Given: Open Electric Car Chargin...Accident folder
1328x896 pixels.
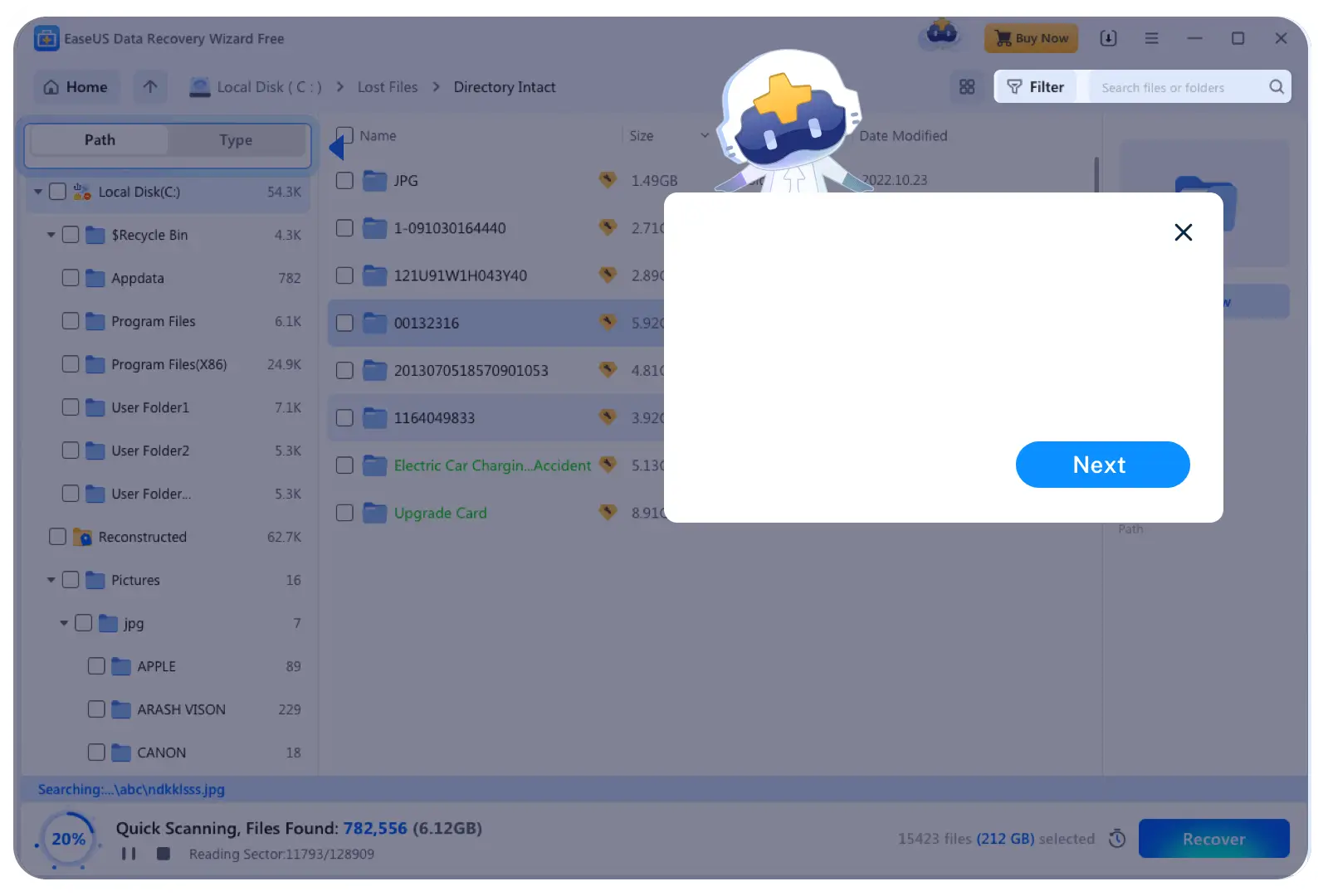Looking at the screenshot, I should pyautogui.click(x=492, y=465).
